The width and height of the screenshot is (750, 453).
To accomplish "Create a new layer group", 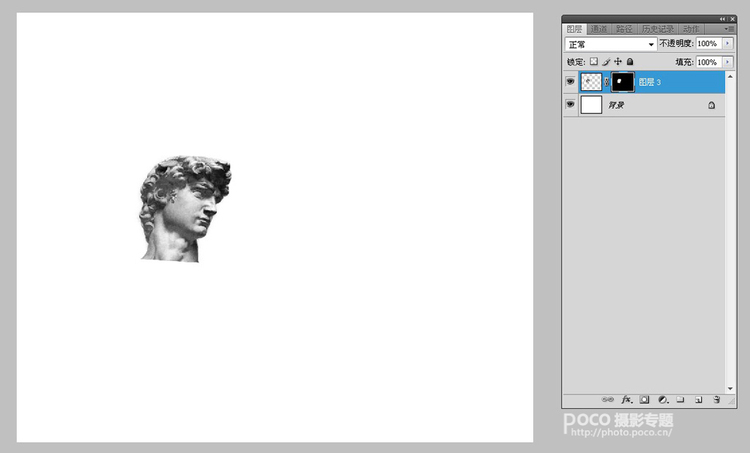I will coord(680,399).
